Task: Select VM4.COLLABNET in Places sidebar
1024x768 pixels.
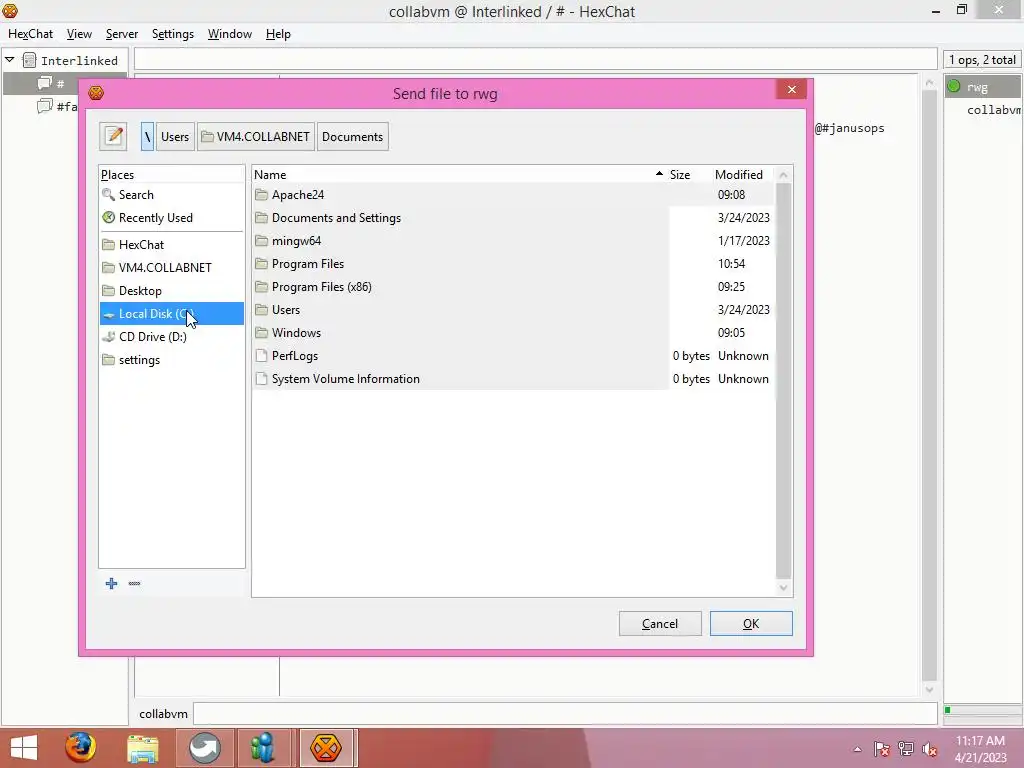Action: tap(172, 267)
